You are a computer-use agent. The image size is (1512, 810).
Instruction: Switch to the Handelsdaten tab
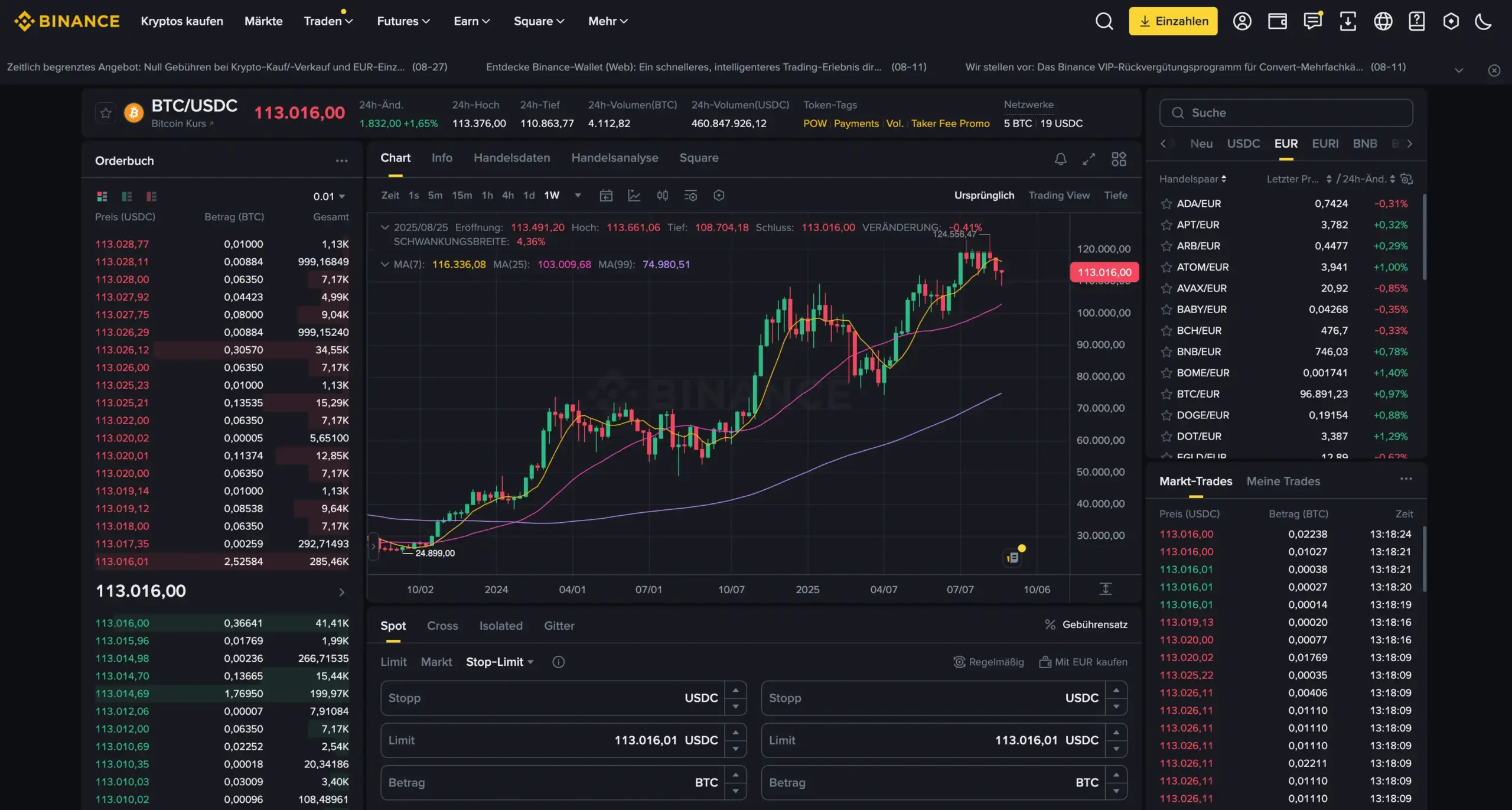click(x=511, y=158)
